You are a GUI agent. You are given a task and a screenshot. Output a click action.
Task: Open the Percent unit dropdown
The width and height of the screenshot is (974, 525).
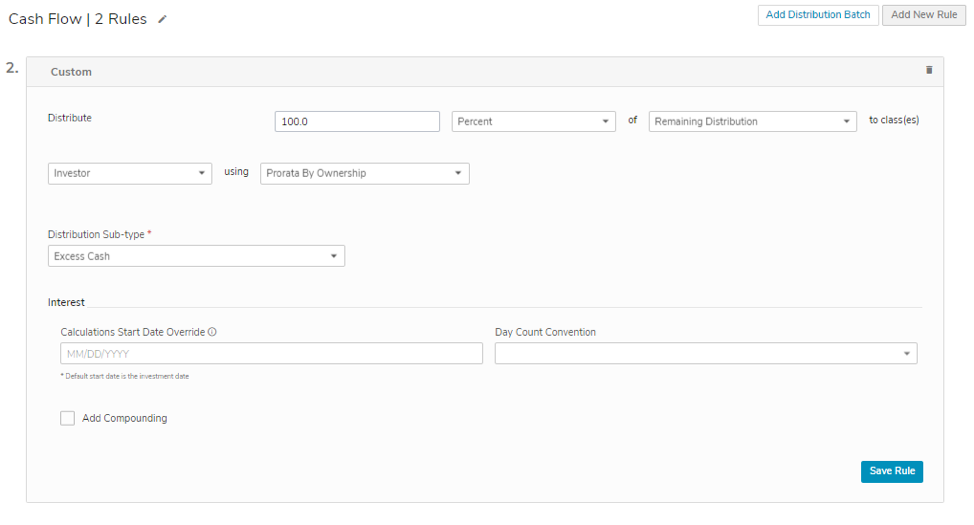tap(534, 121)
